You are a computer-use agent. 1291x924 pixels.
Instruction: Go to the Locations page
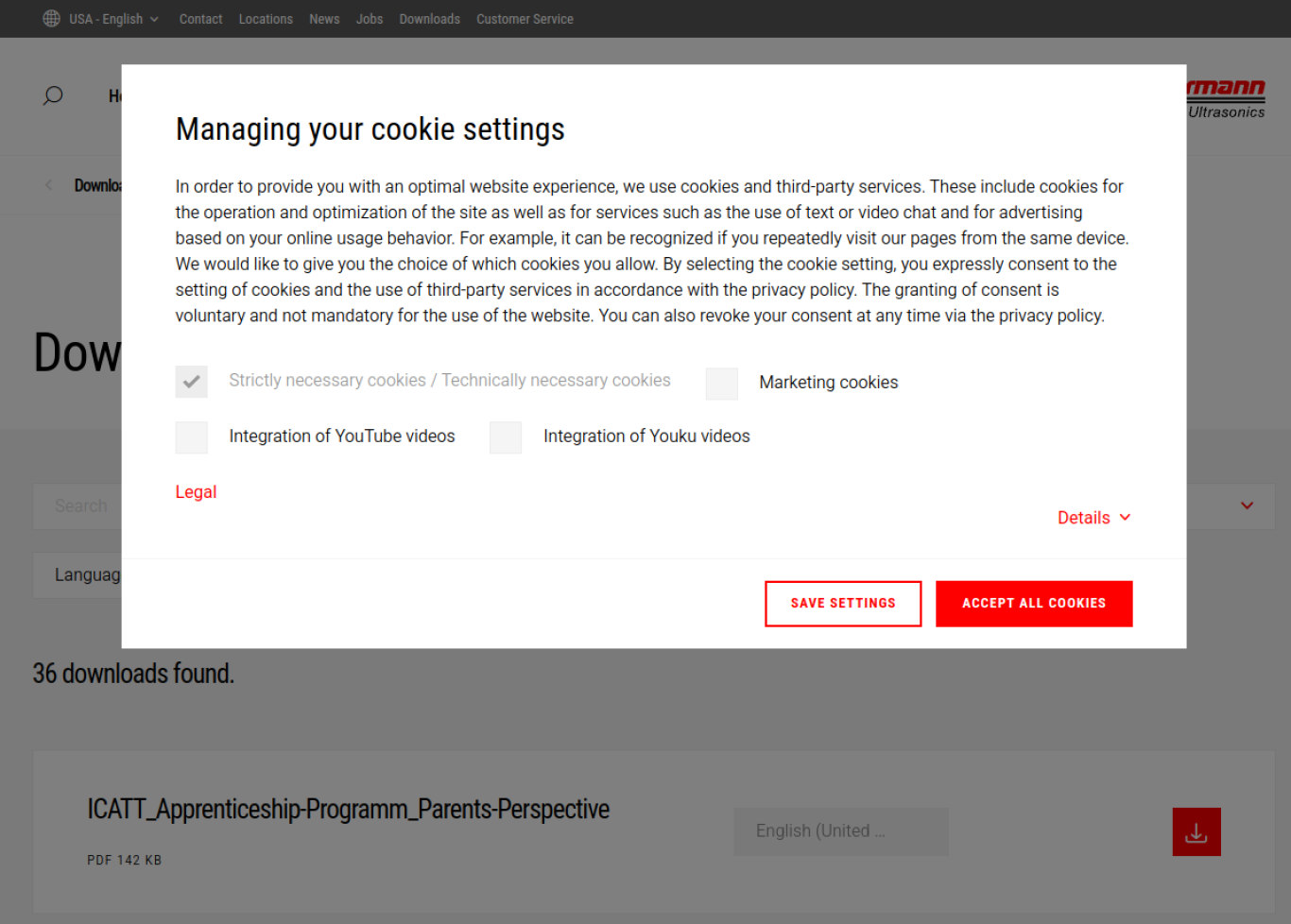(x=266, y=19)
